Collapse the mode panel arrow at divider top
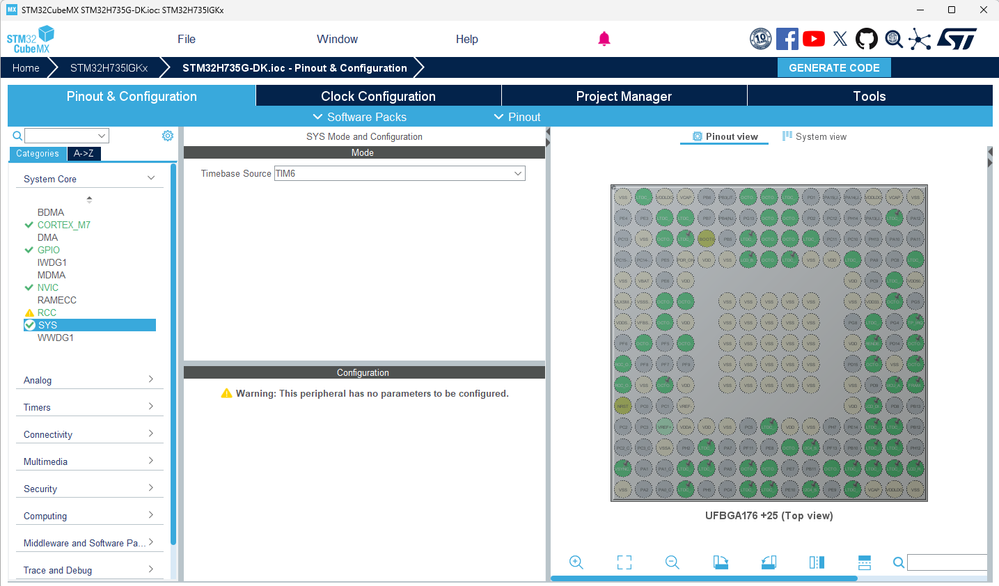 [548, 132]
